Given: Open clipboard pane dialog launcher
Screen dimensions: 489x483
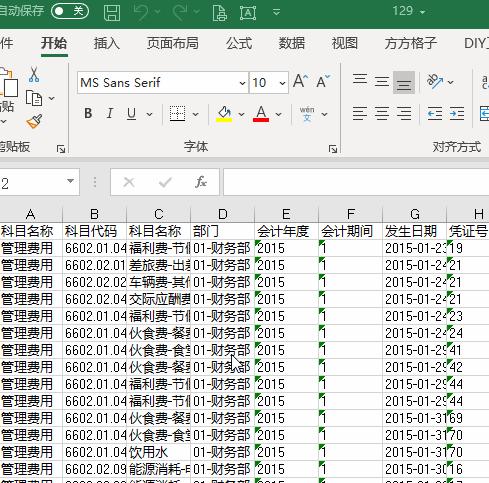Looking at the screenshot, I should point(61,149).
